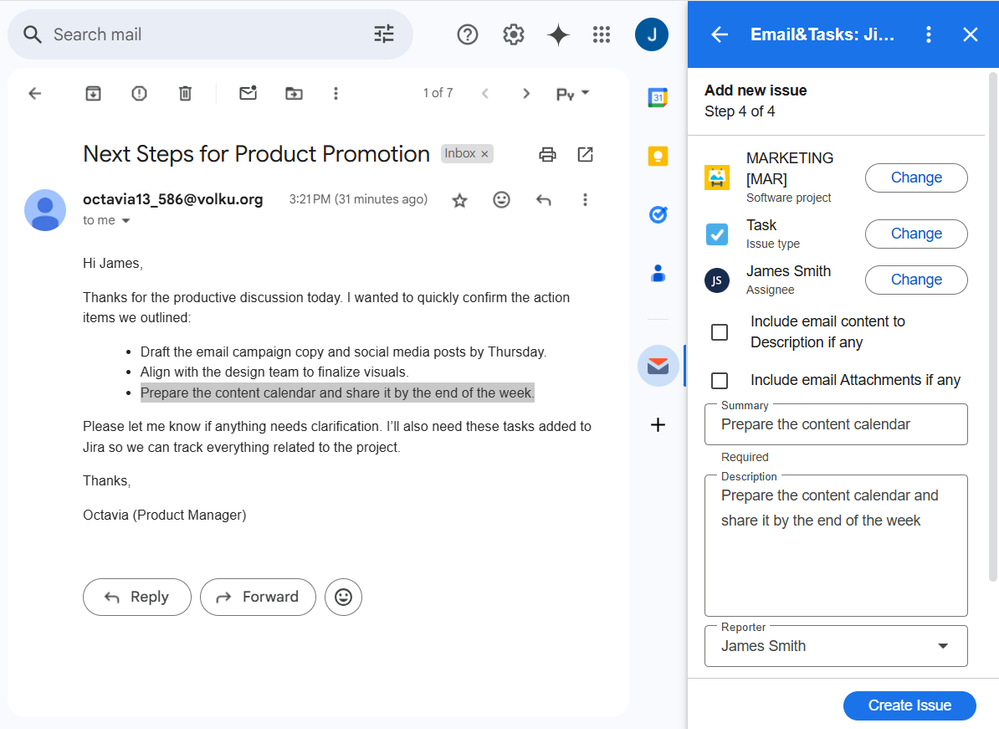Screen dimensions: 999x729
Task: Open search filter options icon
Action: (384, 34)
